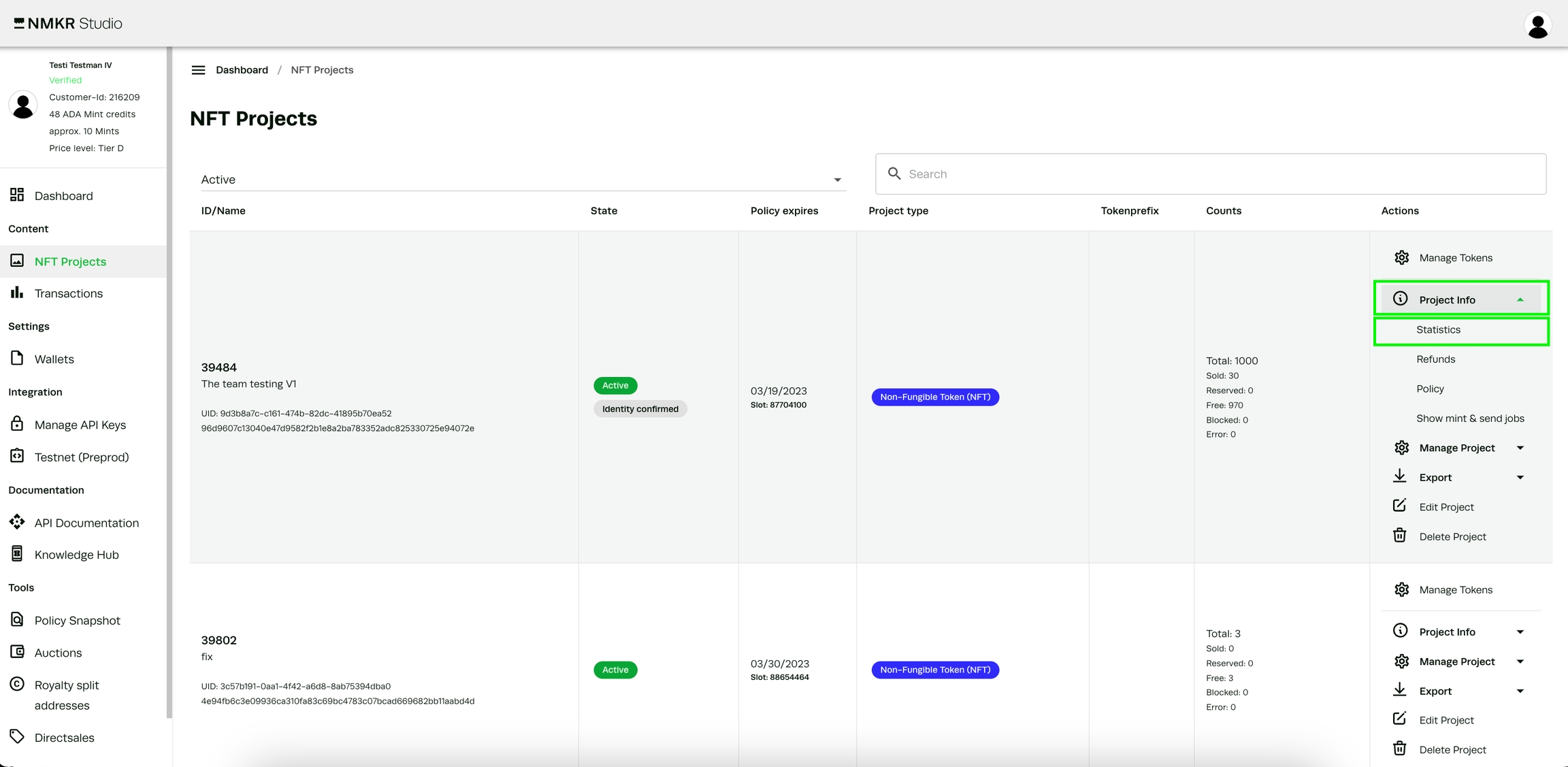Click the Dashboard breadcrumb link
Viewport: 1568px width, 767px height.
(x=242, y=70)
